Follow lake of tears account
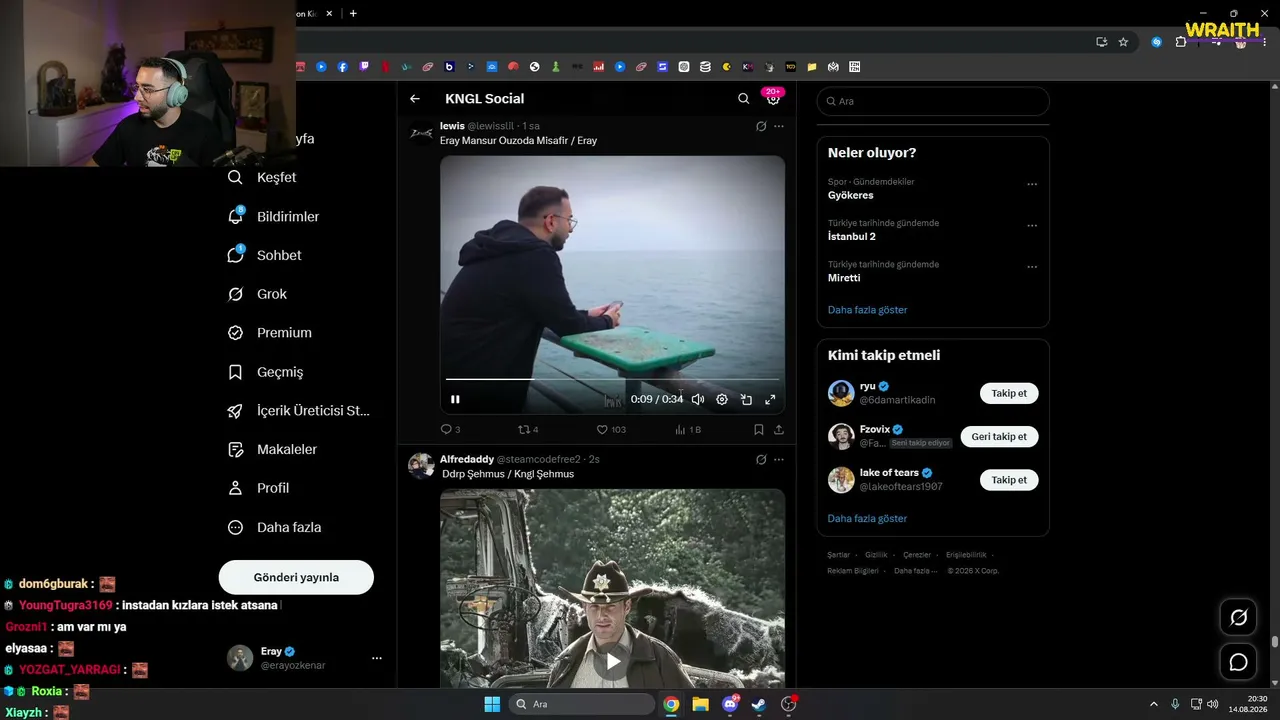1280x720 pixels. [x=1009, y=480]
